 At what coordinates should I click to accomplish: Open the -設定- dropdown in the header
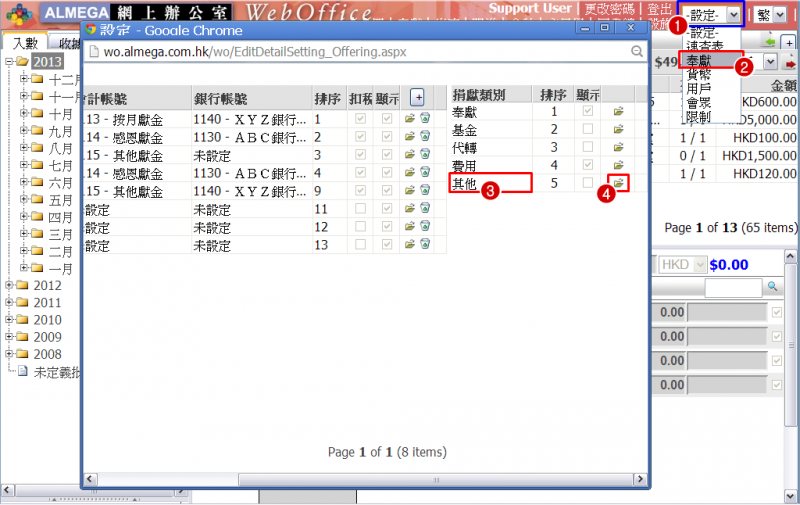712,15
